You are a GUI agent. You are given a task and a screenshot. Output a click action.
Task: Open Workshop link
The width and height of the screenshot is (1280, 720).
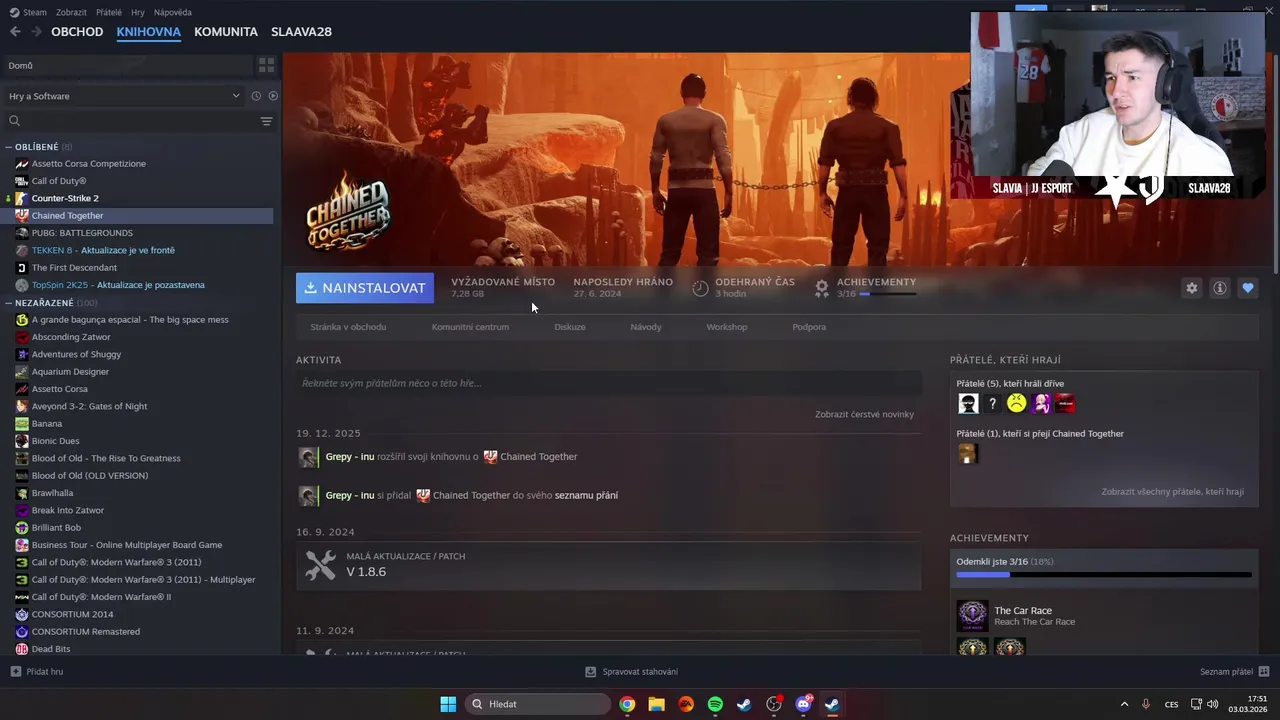pos(727,327)
